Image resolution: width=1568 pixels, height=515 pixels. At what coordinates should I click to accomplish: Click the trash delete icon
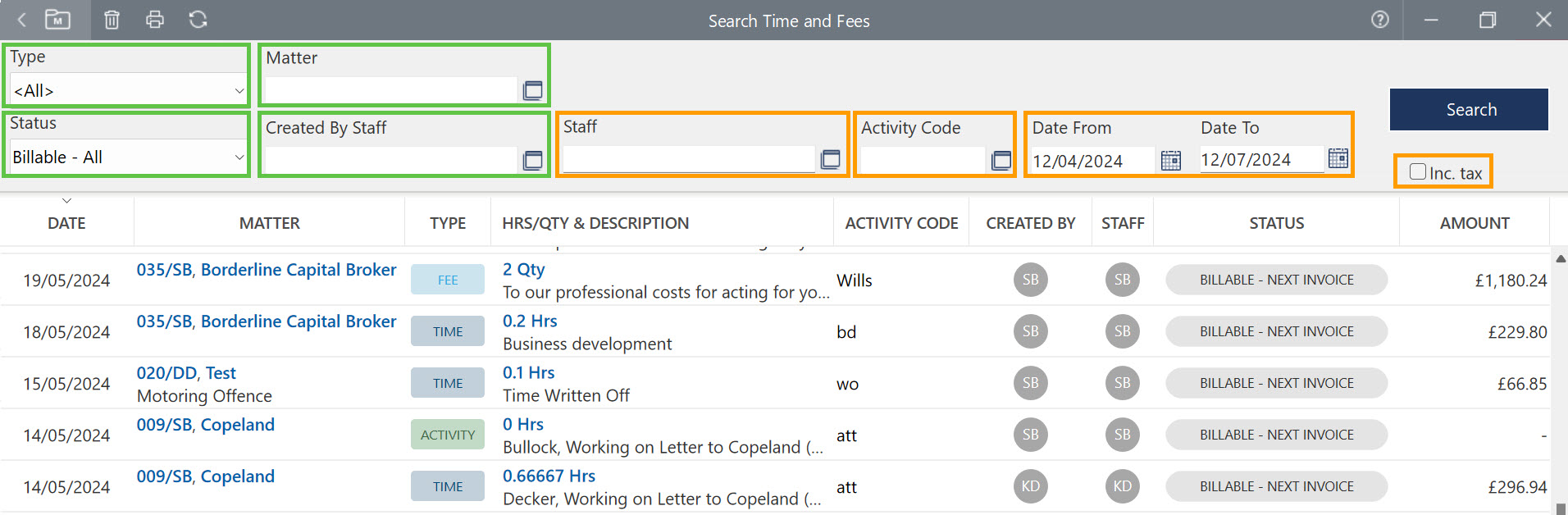(x=112, y=20)
